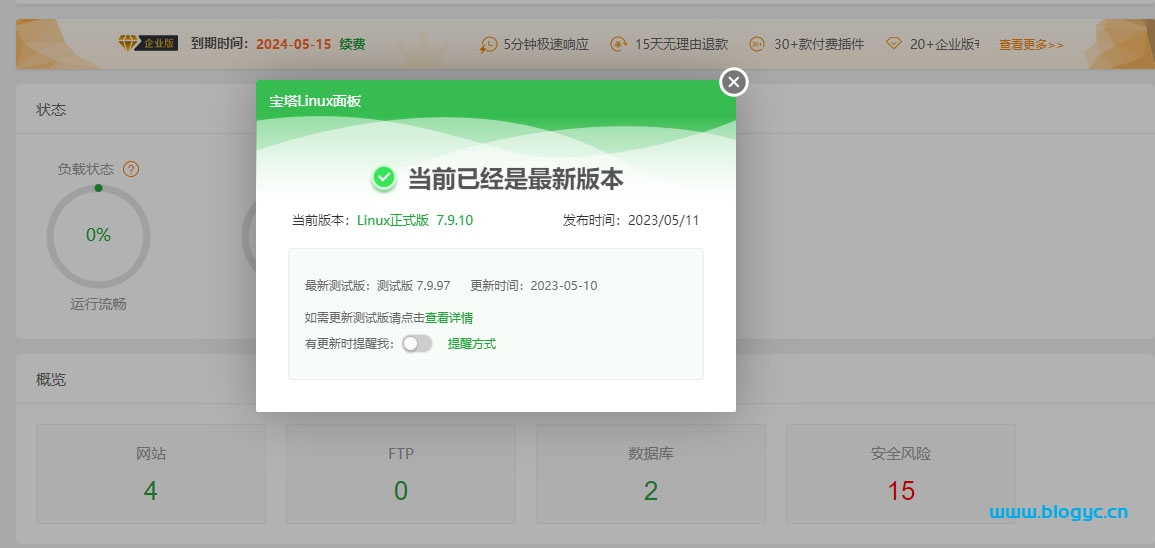Click the Linux正式版 7.9.10 version text

(415, 220)
